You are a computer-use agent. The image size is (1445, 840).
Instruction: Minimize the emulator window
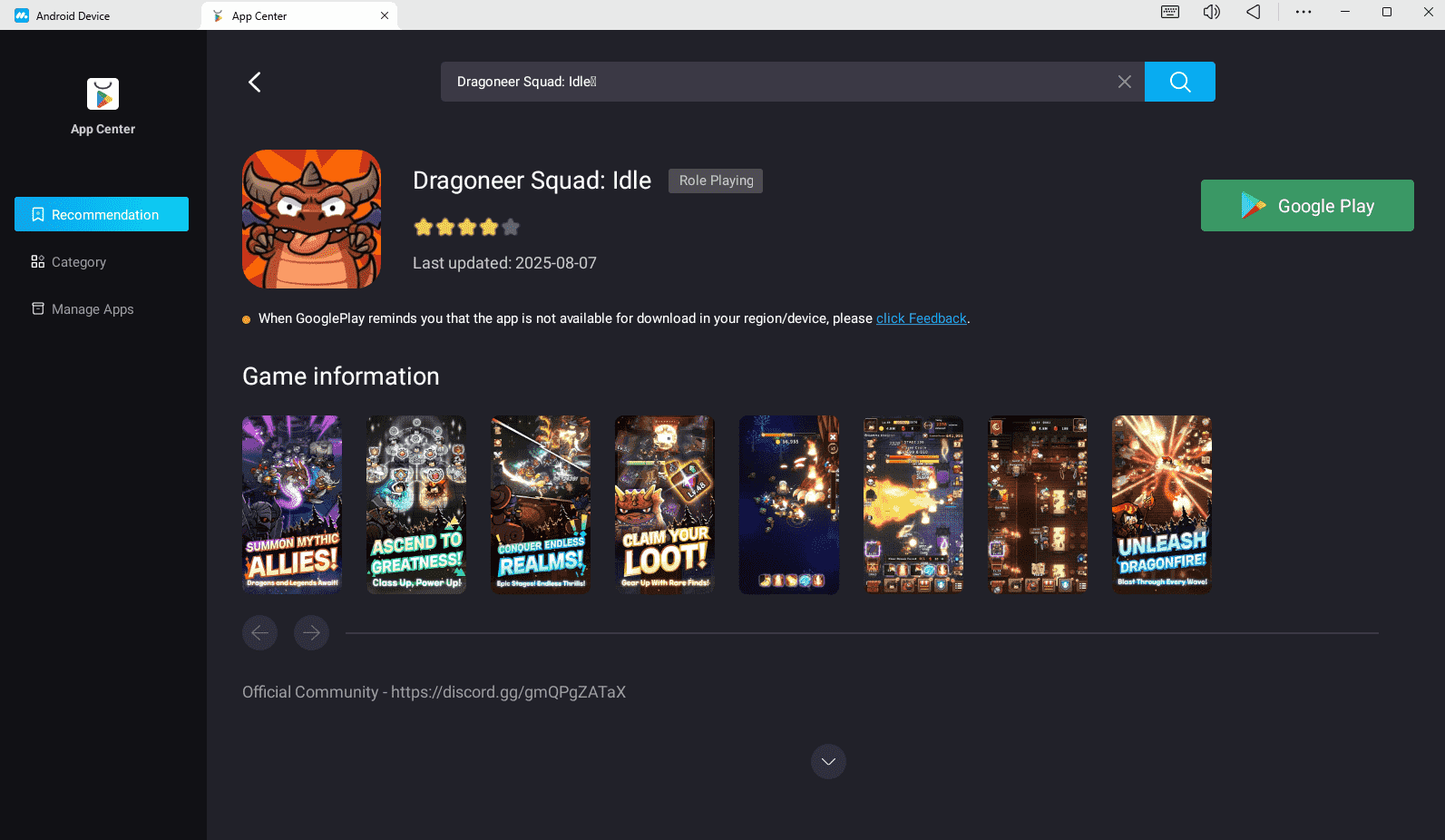click(x=1345, y=13)
